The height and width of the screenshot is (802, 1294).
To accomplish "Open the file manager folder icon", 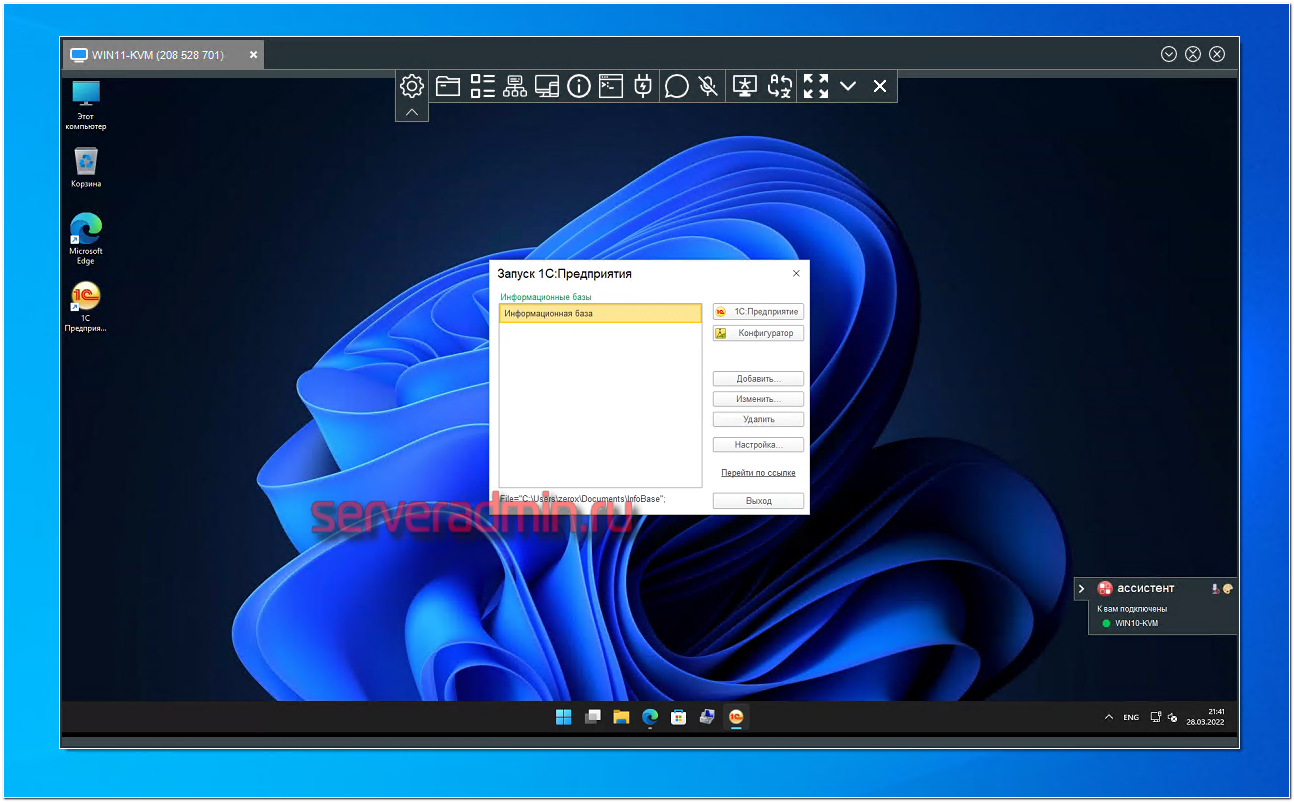I will pos(448,86).
